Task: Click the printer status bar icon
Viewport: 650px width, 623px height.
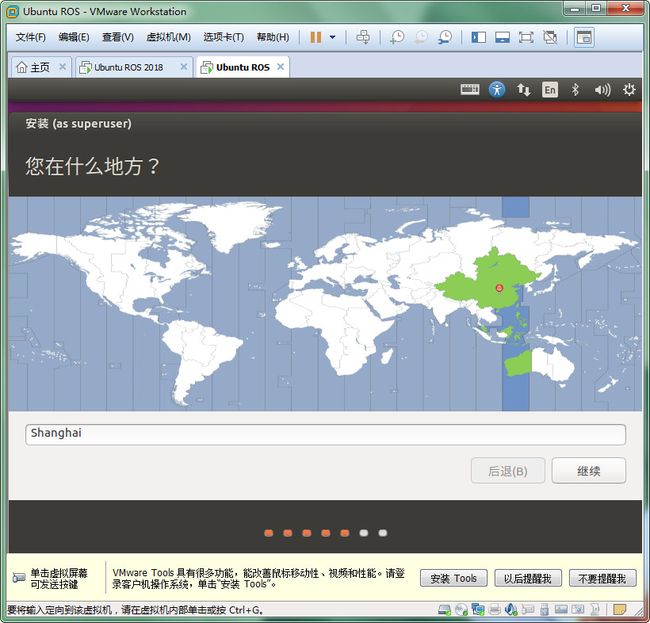Action: tap(494, 609)
